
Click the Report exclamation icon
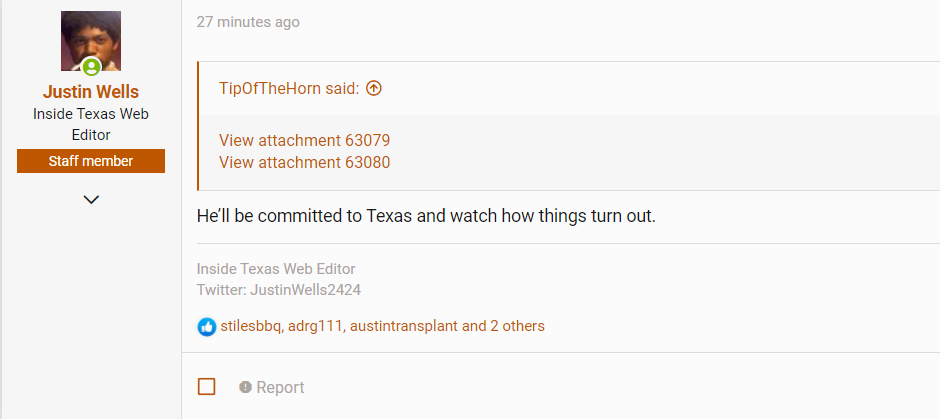[x=245, y=387]
